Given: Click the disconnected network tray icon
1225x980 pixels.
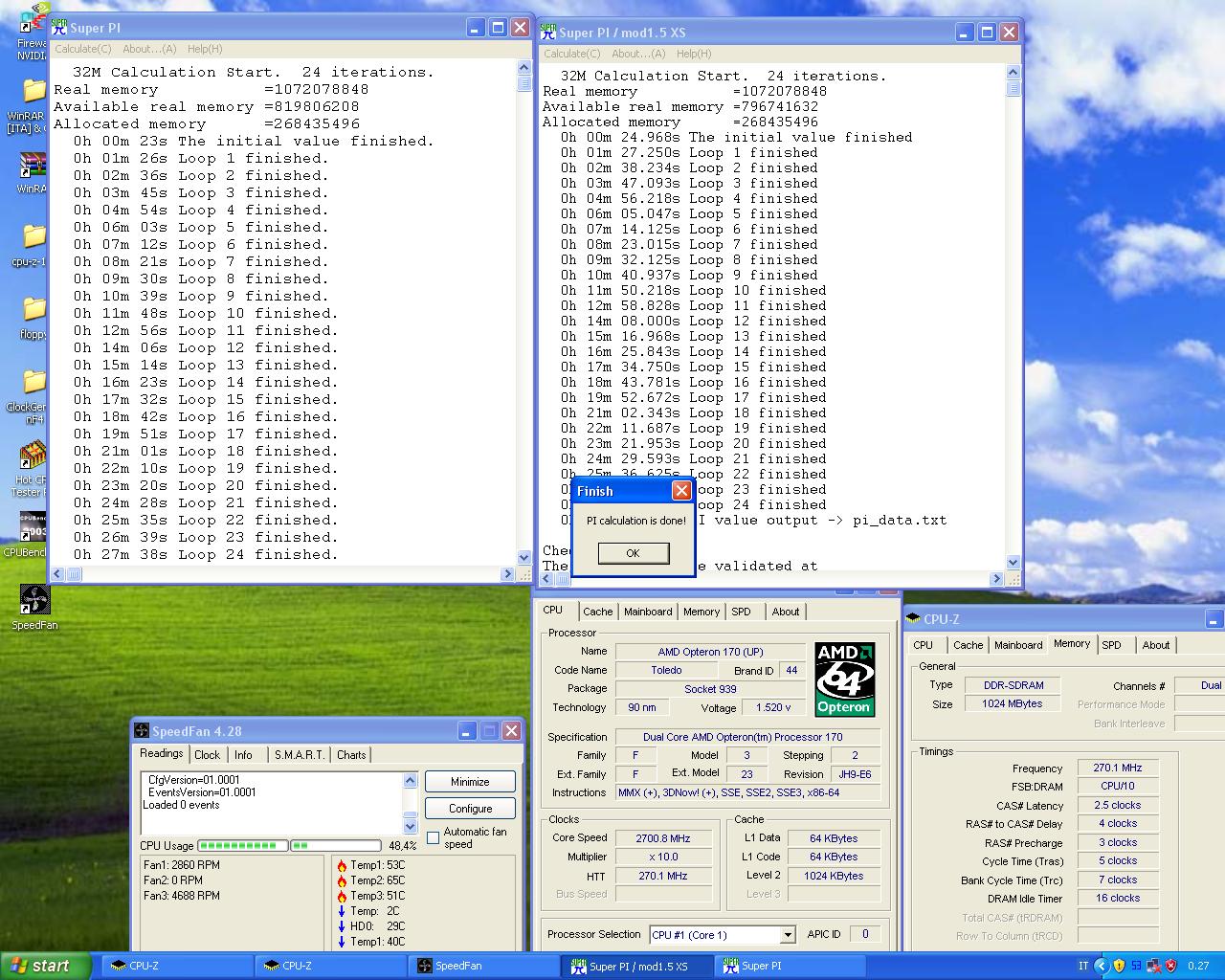Looking at the screenshot, I should (x=1153, y=966).
